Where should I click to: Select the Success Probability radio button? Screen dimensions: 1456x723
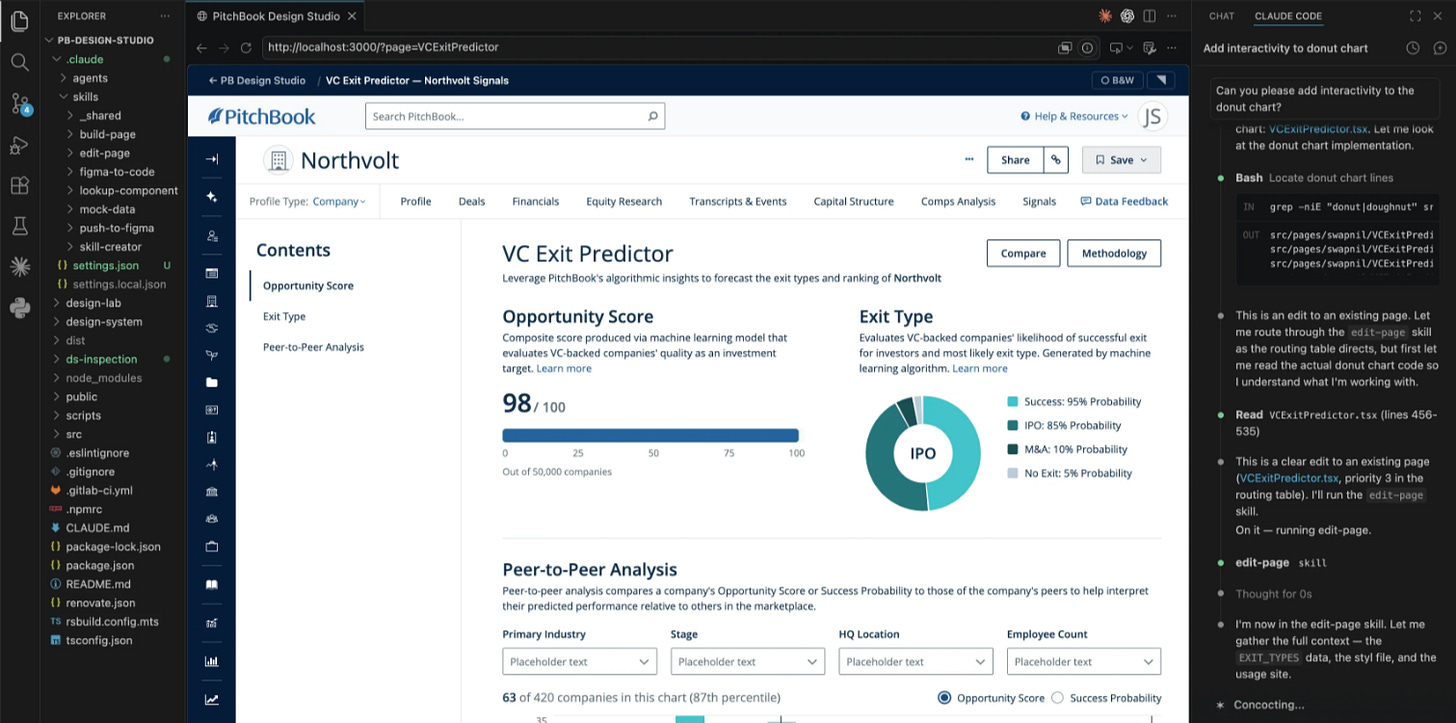coord(1057,698)
